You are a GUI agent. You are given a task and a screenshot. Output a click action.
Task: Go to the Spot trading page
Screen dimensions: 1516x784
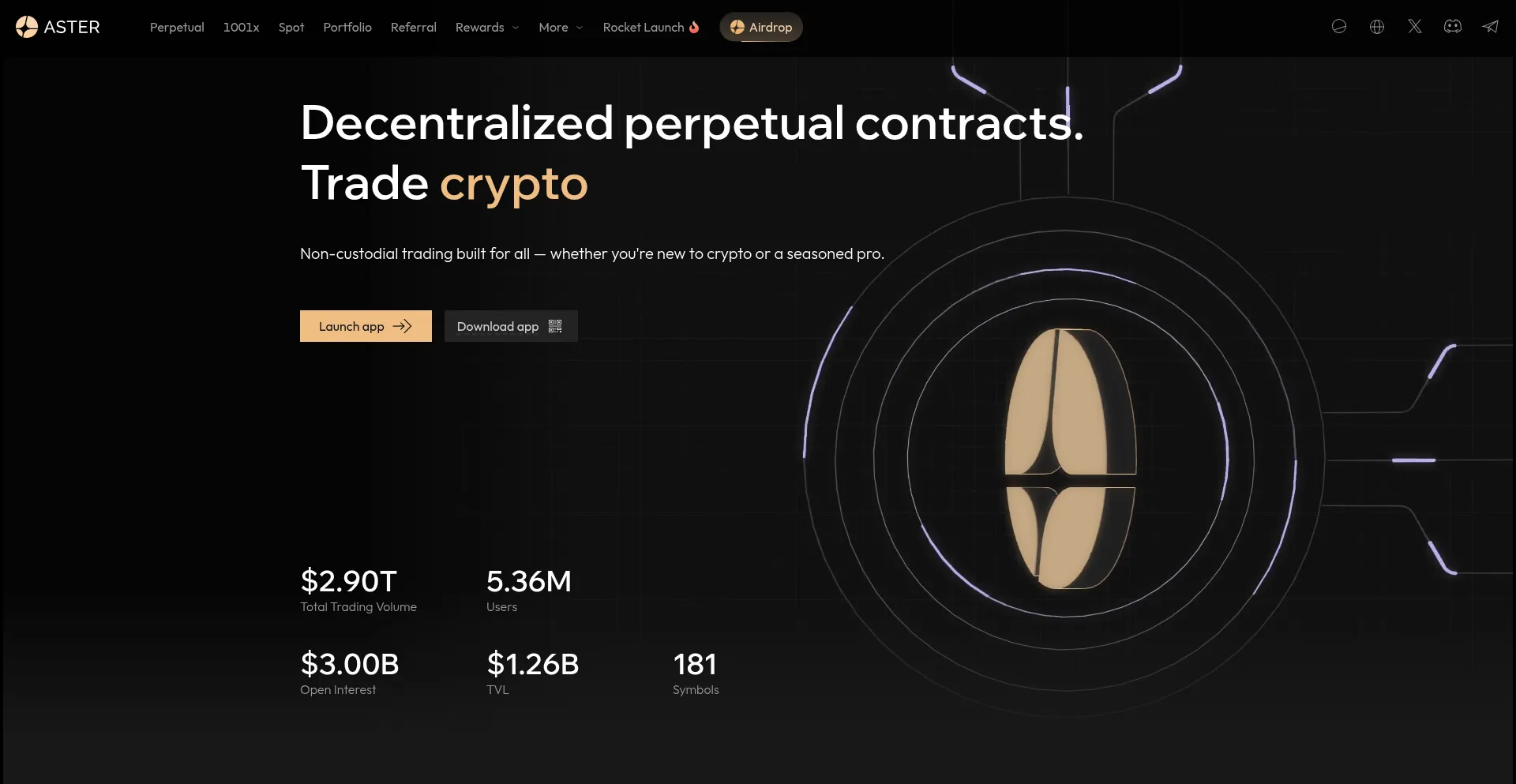click(x=291, y=27)
